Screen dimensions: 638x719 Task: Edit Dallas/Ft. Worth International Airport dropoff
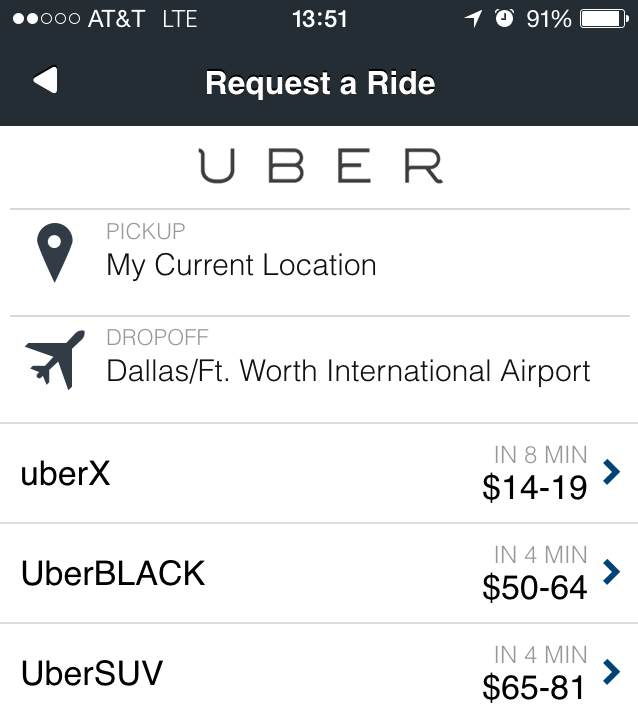(320, 370)
